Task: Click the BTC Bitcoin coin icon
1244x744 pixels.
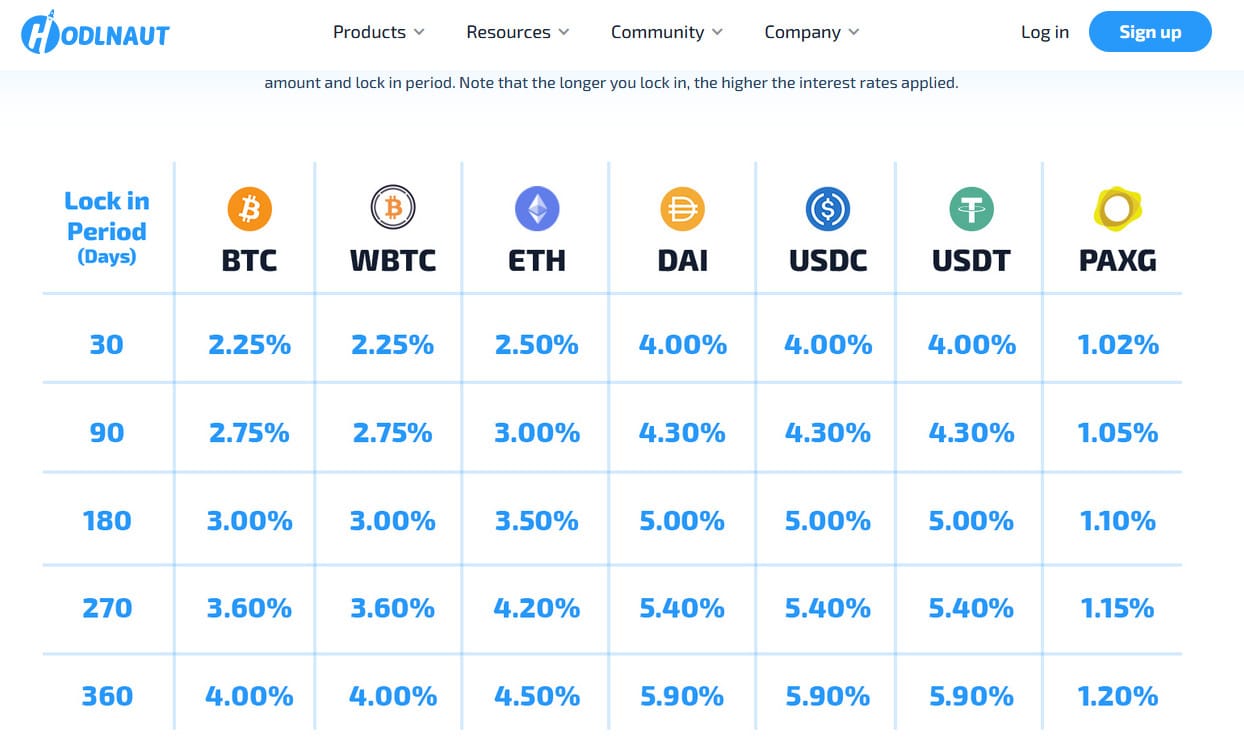Action: (x=250, y=208)
